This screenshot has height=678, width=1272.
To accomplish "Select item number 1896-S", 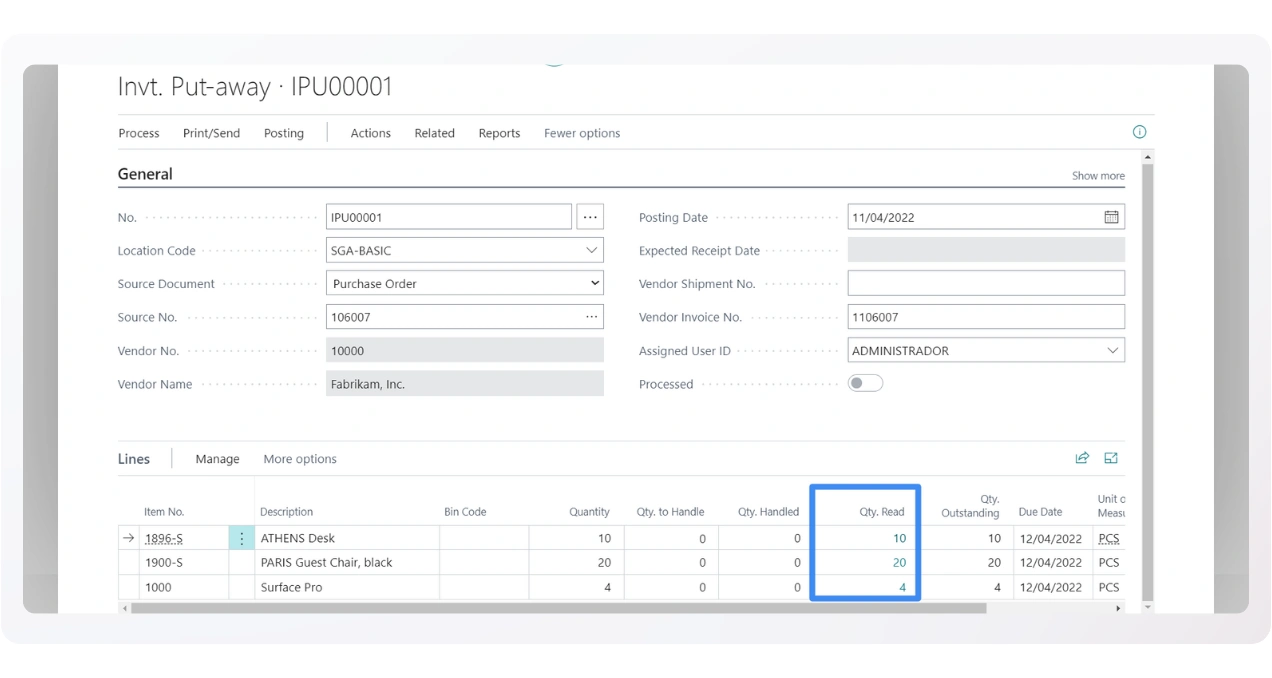I will pyautogui.click(x=164, y=538).
